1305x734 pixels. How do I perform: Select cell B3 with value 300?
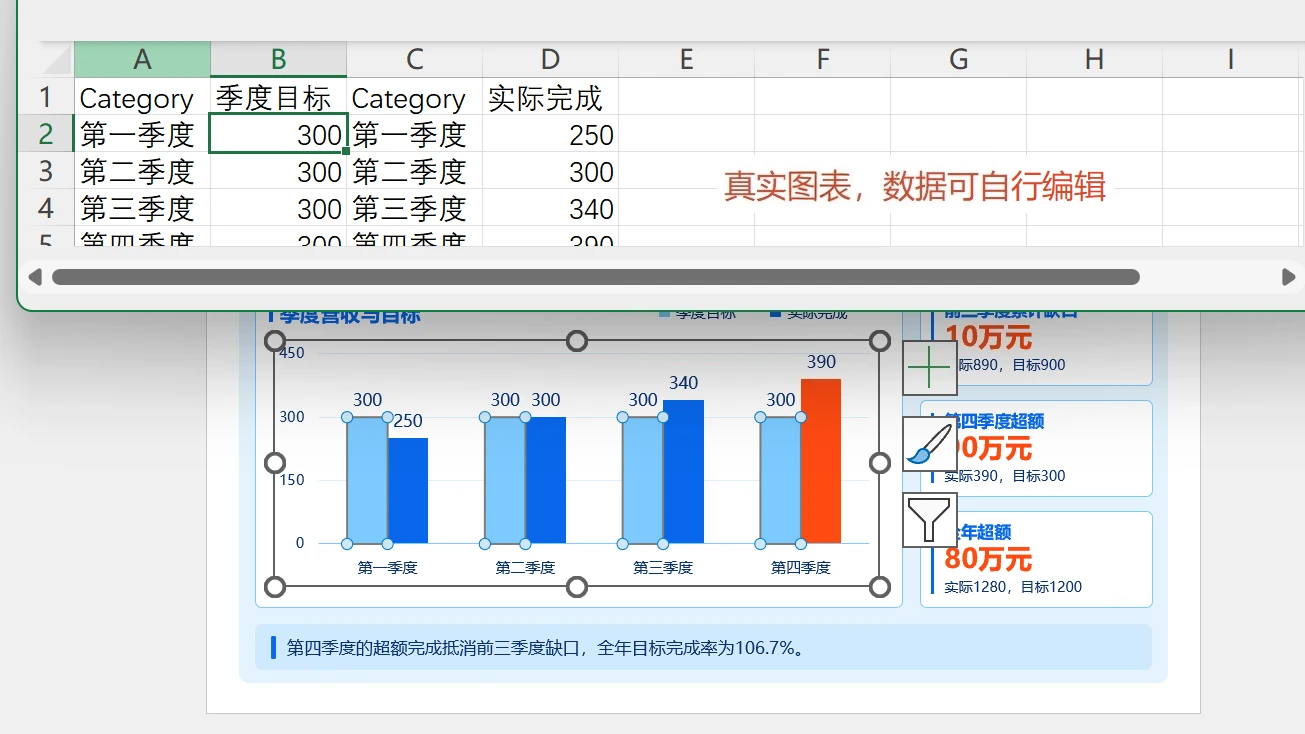[279, 171]
